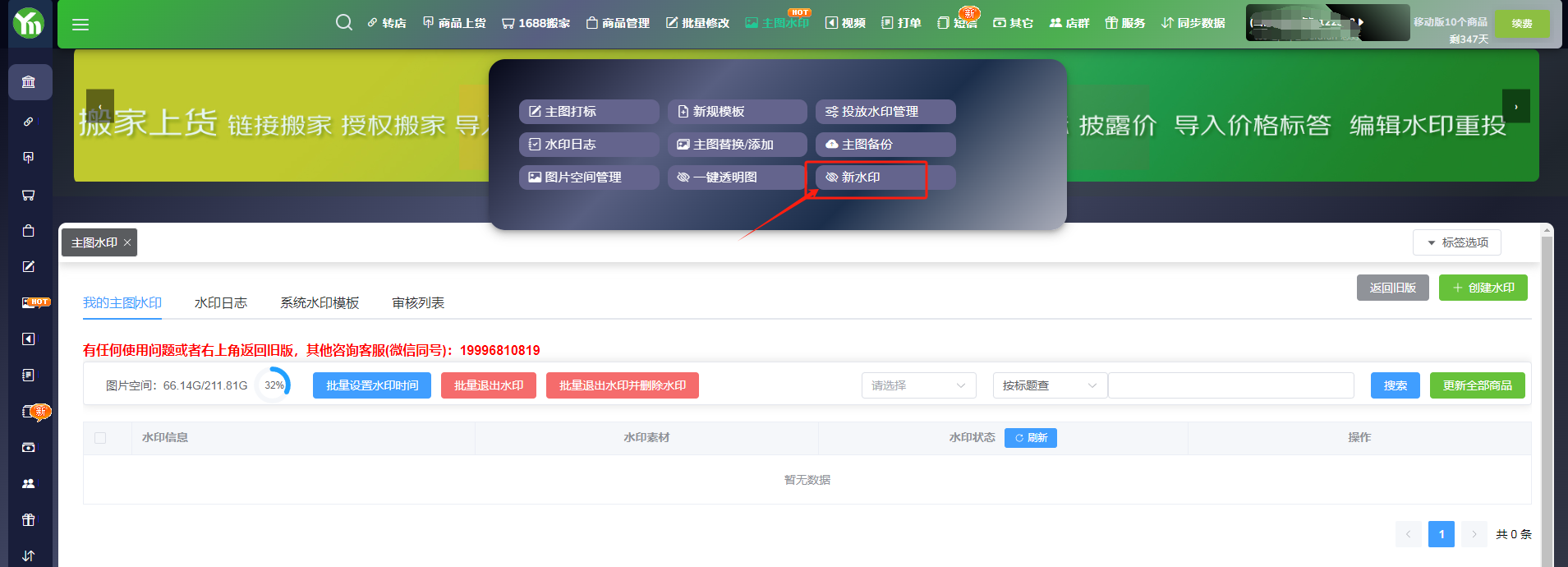Toggle the select-all checkbox in table header
This screenshot has width=1568, height=567.
pyautogui.click(x=100, y=438)
